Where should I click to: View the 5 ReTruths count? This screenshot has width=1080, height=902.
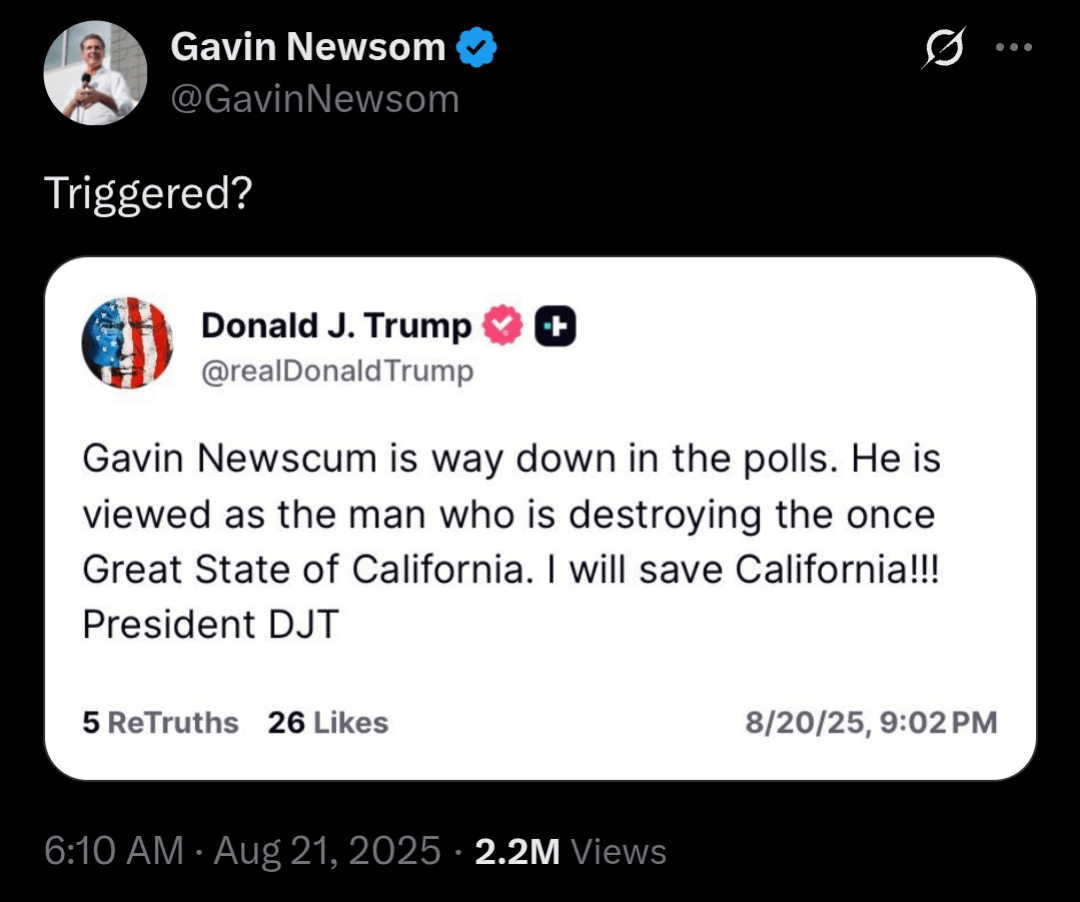(160, 723)
